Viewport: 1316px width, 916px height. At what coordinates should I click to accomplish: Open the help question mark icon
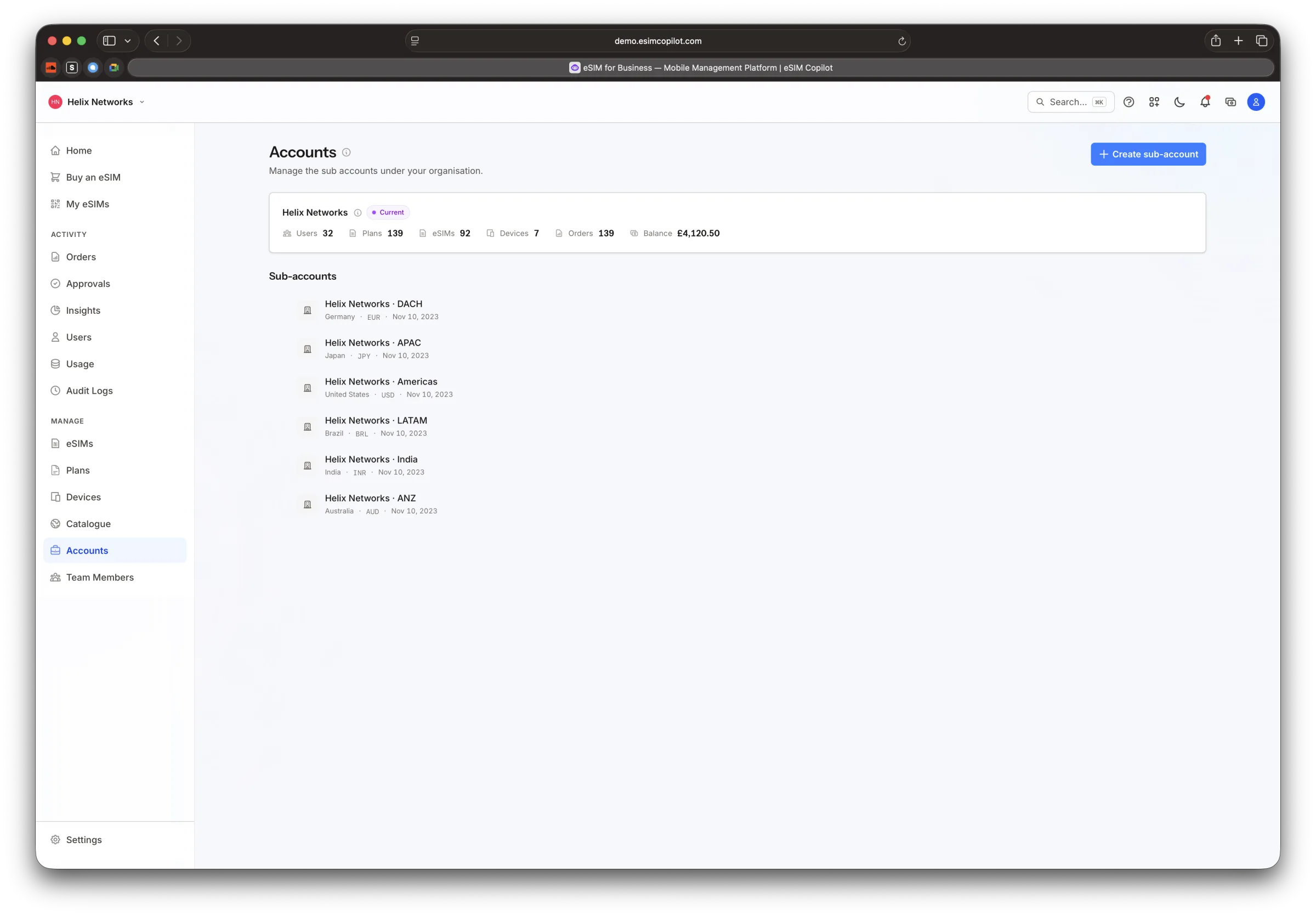(x=1128, y=102)
